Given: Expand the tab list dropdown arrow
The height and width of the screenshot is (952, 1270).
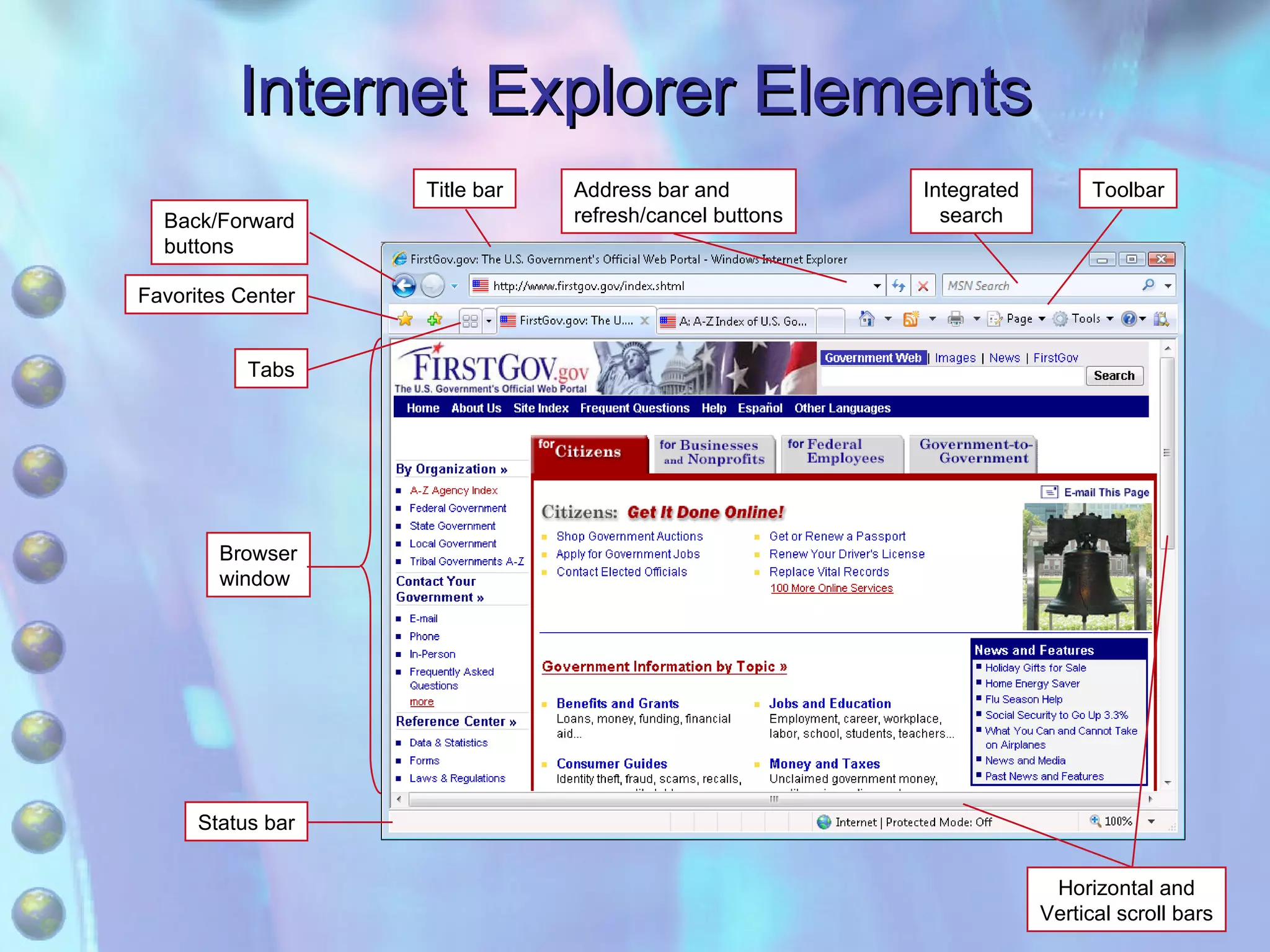Looking at the screenshot, I should pos(489,320).
